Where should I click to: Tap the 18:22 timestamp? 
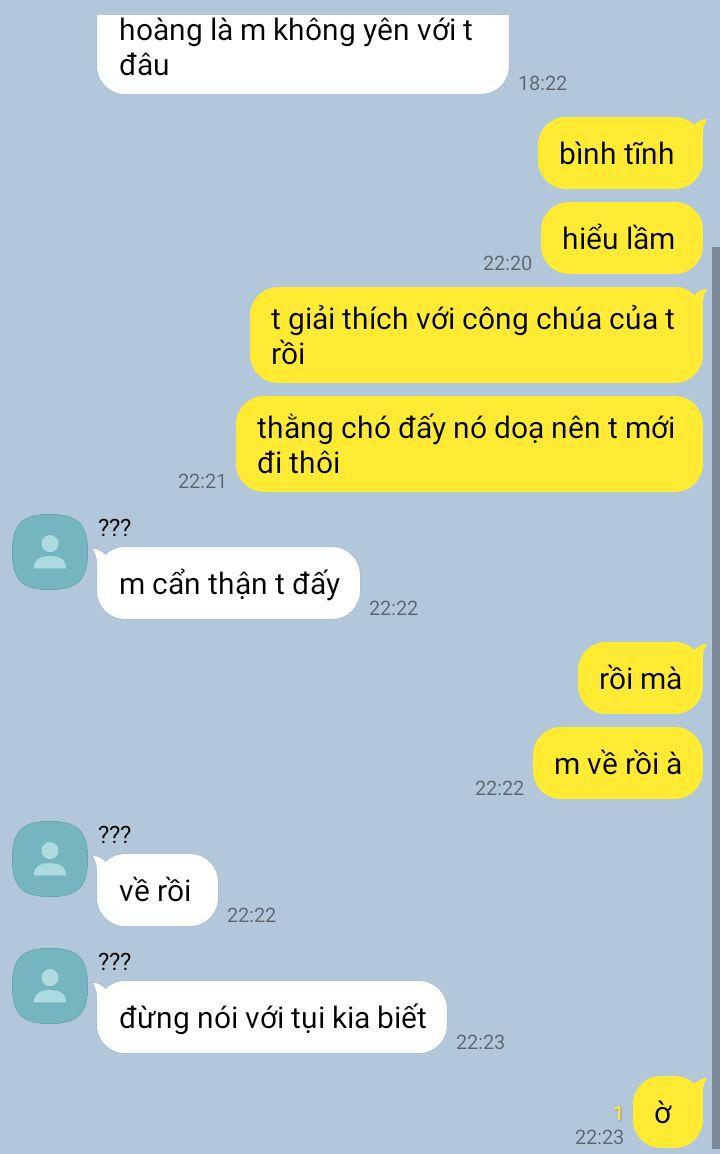543,83
